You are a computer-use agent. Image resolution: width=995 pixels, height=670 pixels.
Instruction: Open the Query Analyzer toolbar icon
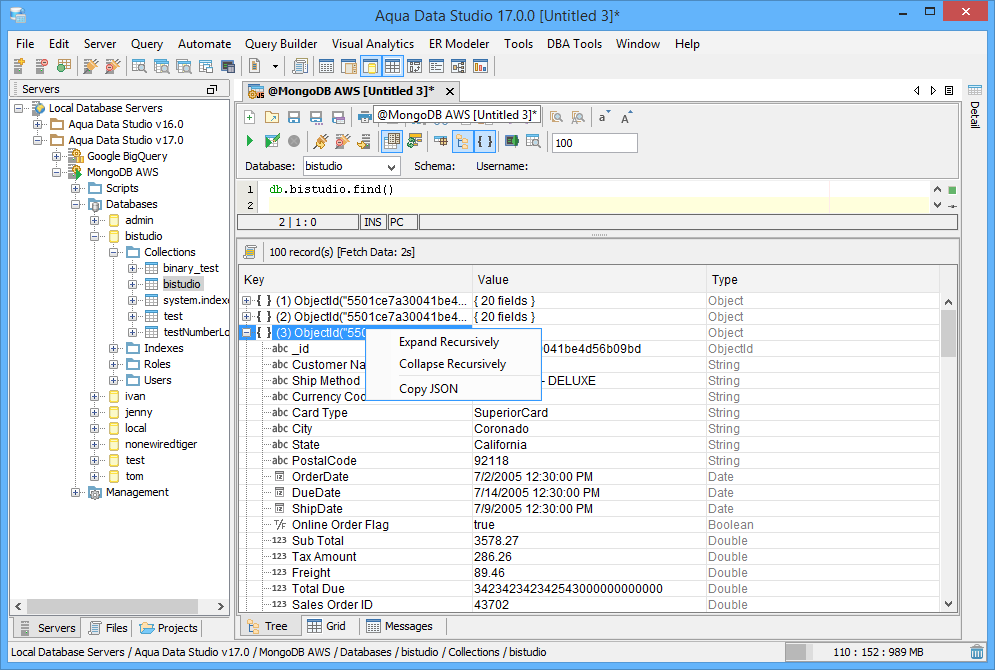(139, 66)
